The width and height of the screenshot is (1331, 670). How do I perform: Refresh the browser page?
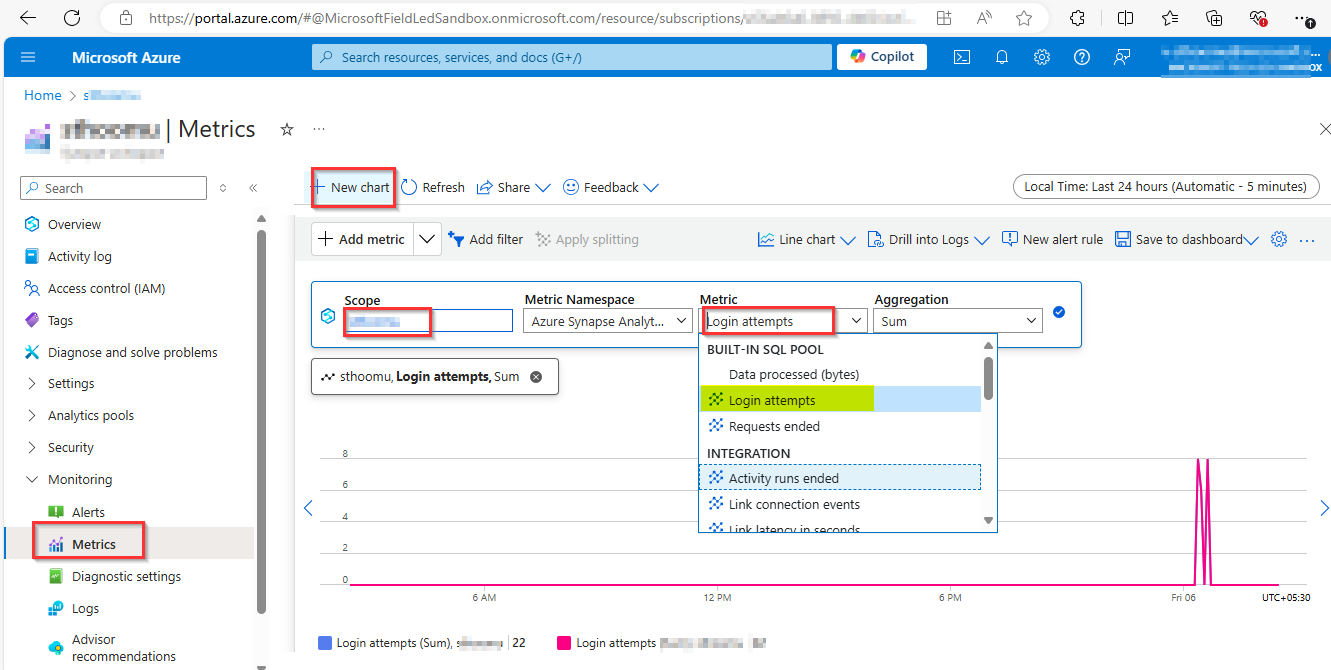coord(72,18)
